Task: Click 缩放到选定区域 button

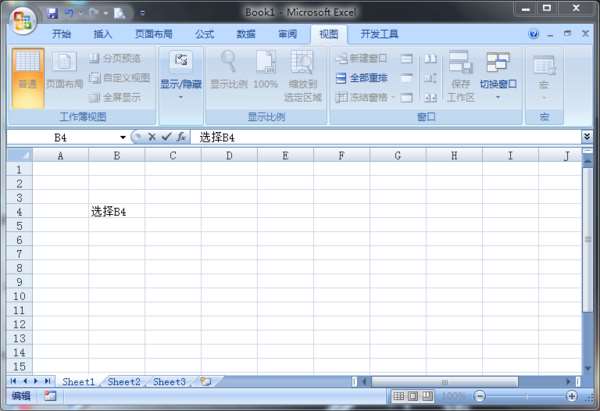Action: (302, 77)
